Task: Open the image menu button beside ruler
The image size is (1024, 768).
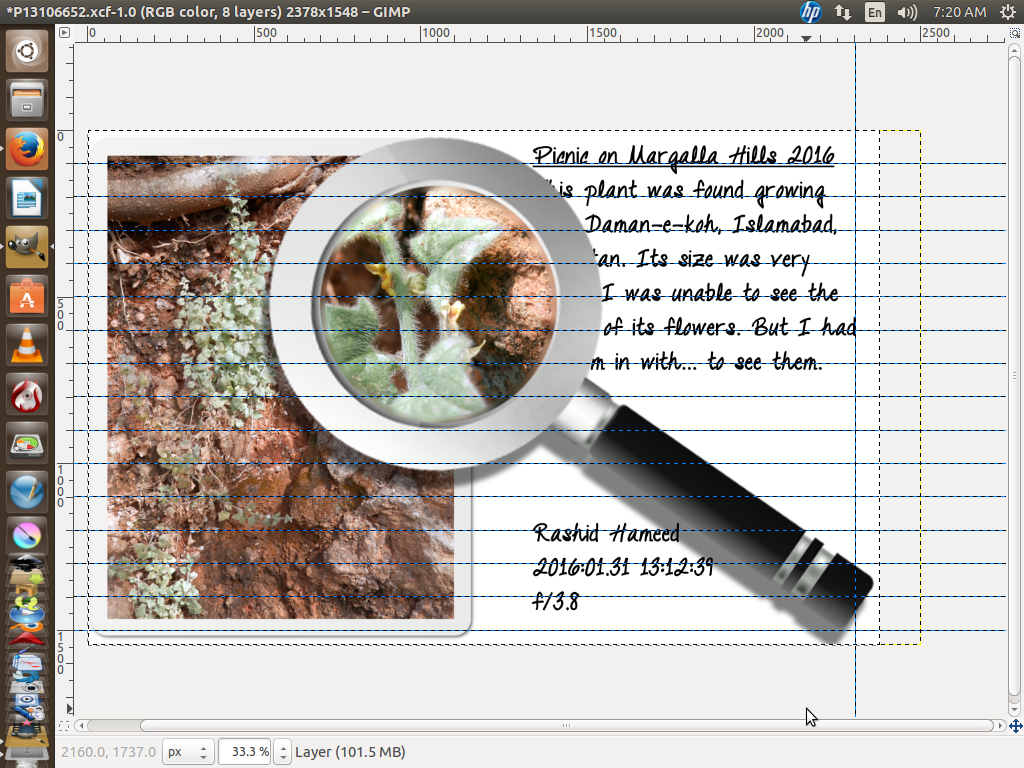Action: pos(64,32)
